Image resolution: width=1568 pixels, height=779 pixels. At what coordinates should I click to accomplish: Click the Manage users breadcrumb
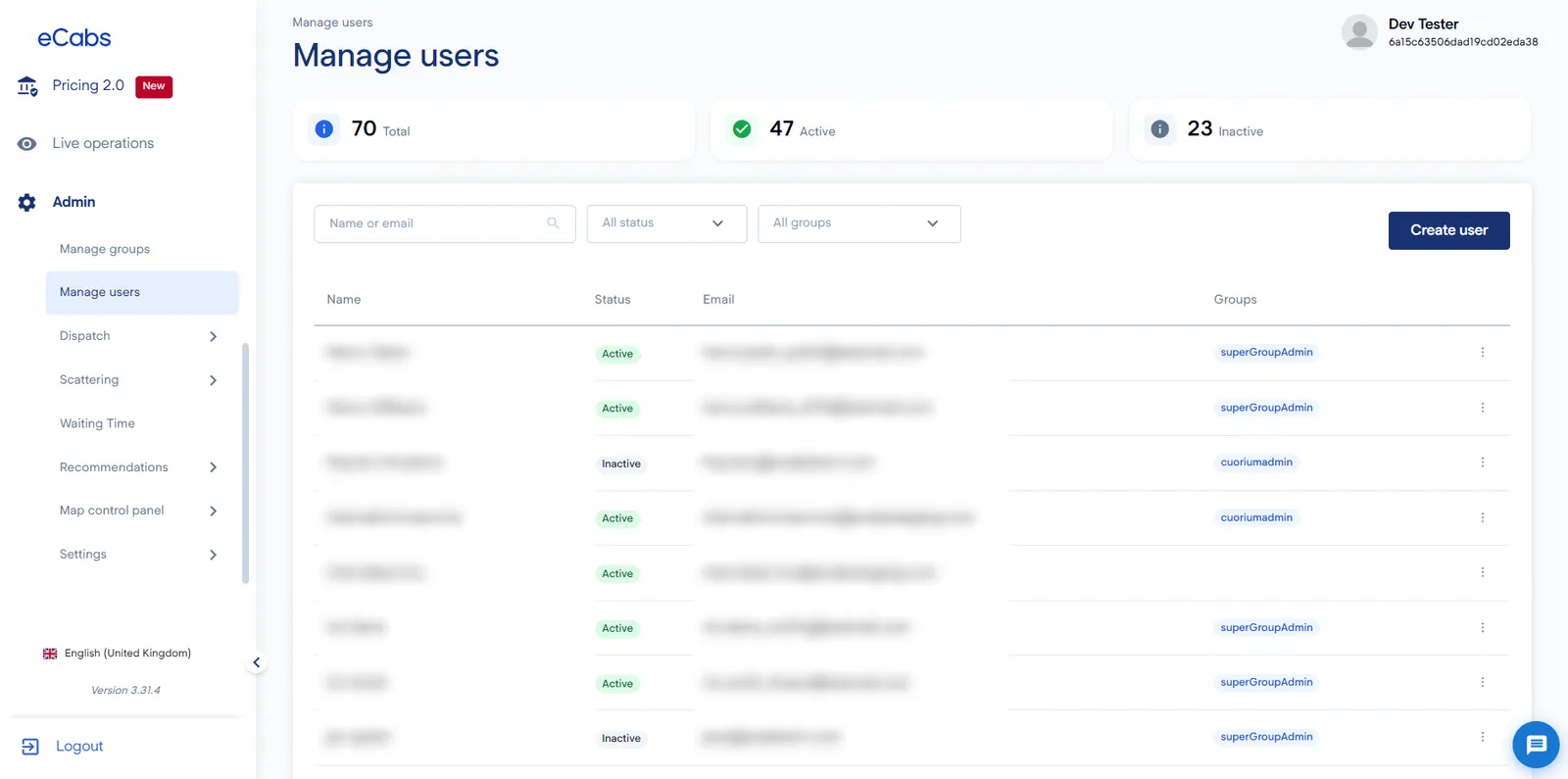point(332,23)
